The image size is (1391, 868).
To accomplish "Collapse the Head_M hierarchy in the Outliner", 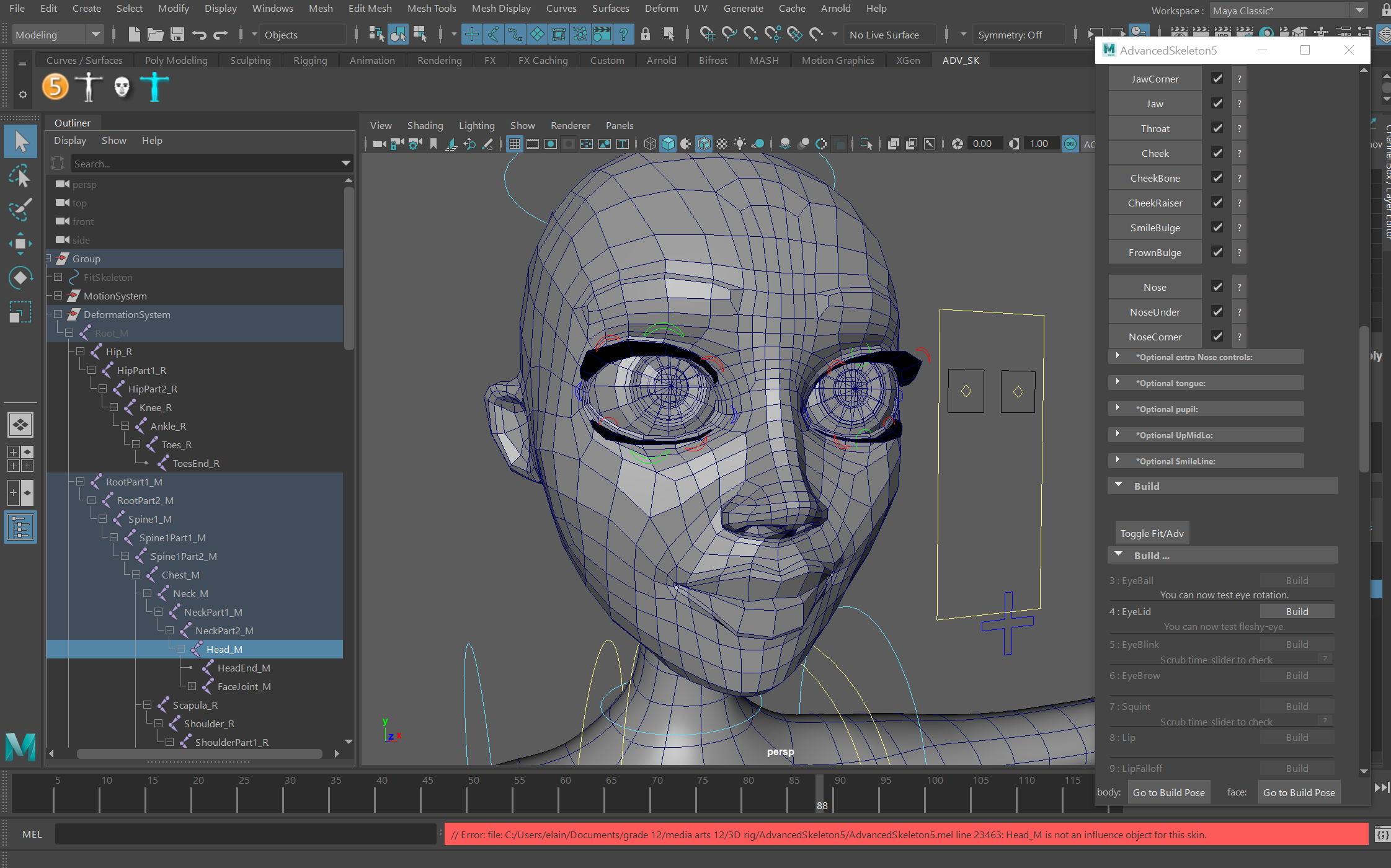I will coord(180,649).
